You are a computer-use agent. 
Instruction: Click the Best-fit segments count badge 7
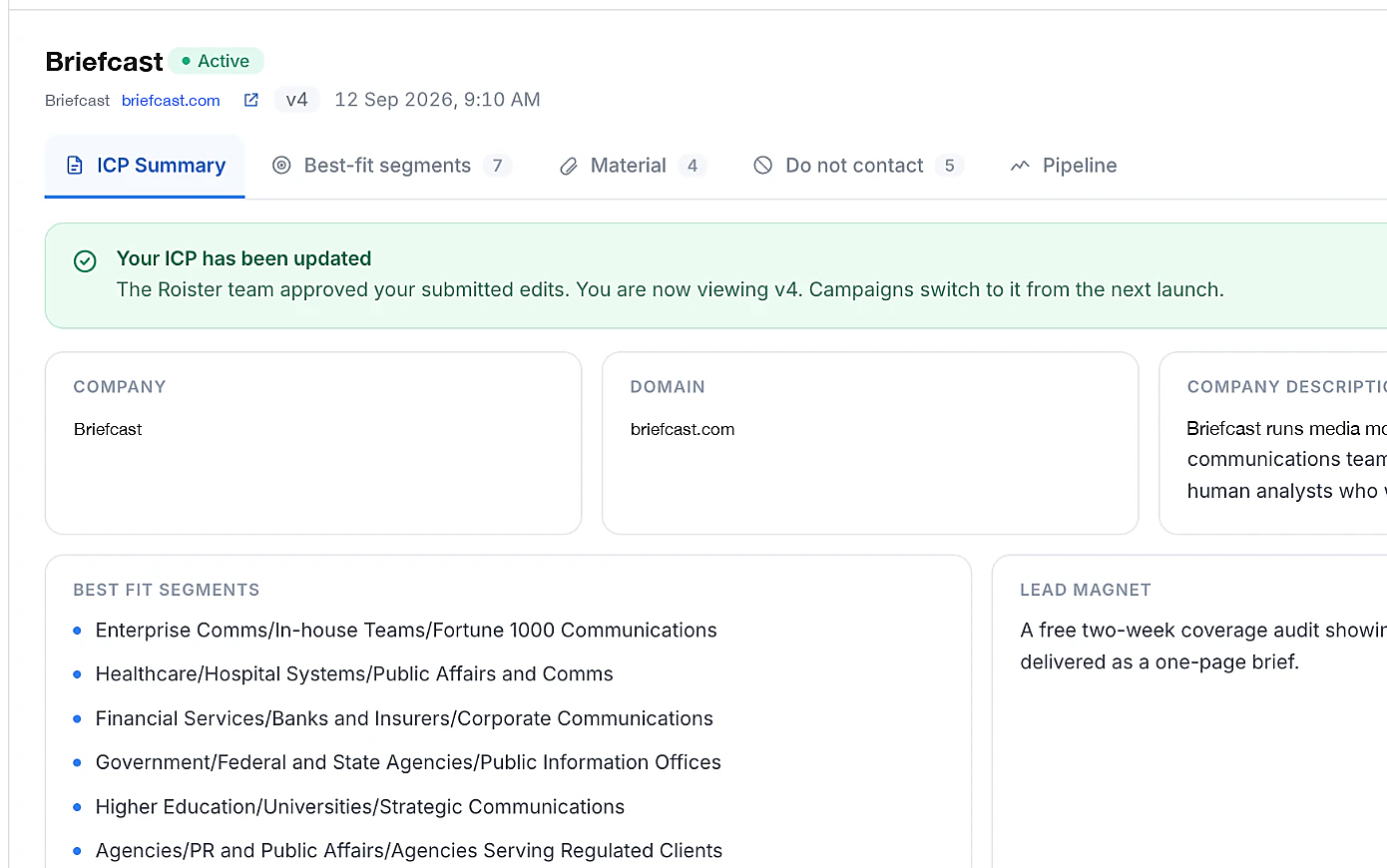pos(497,166)
